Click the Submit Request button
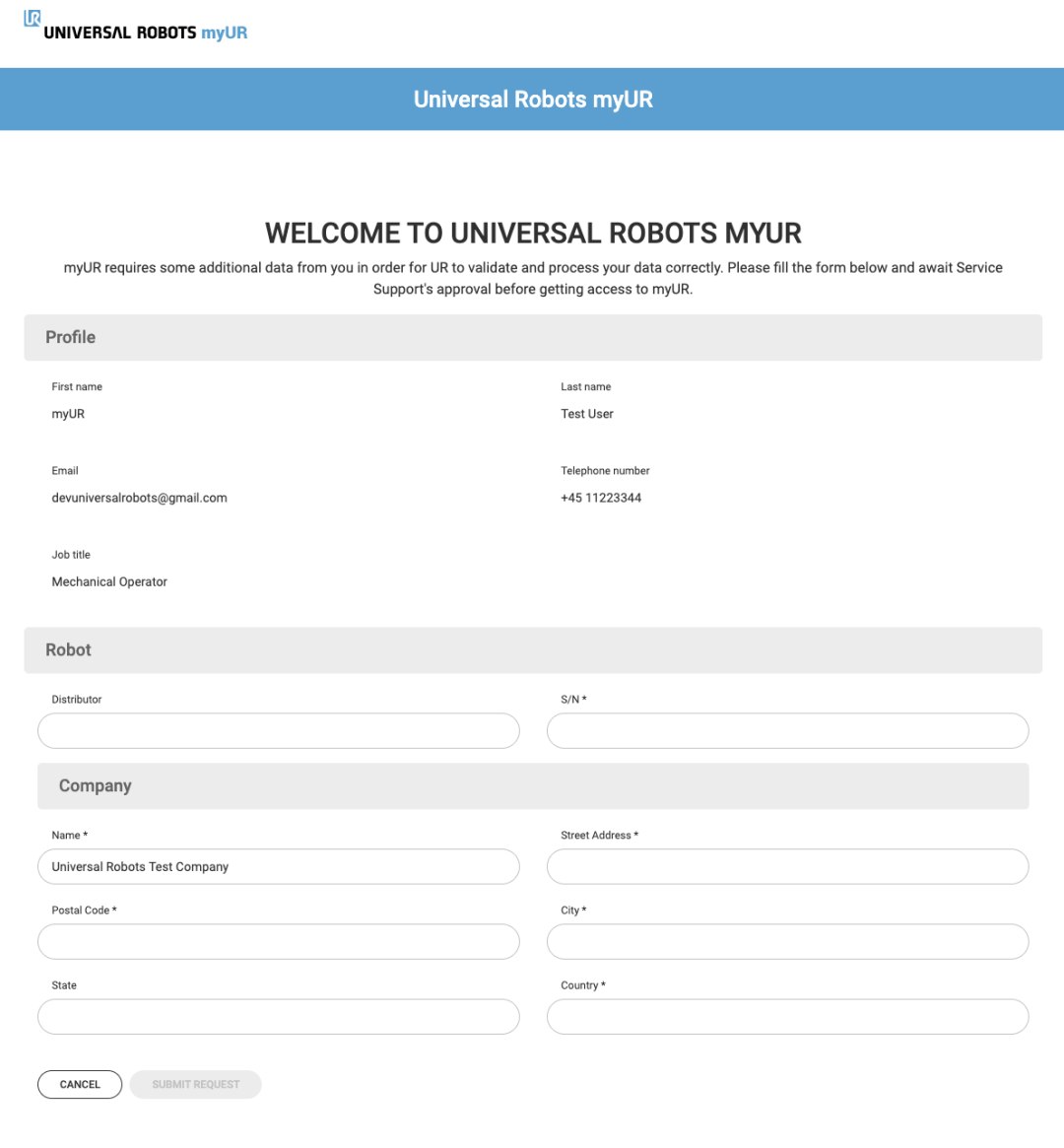Screen dimensions: 1064x1148 click(195, 1084)
